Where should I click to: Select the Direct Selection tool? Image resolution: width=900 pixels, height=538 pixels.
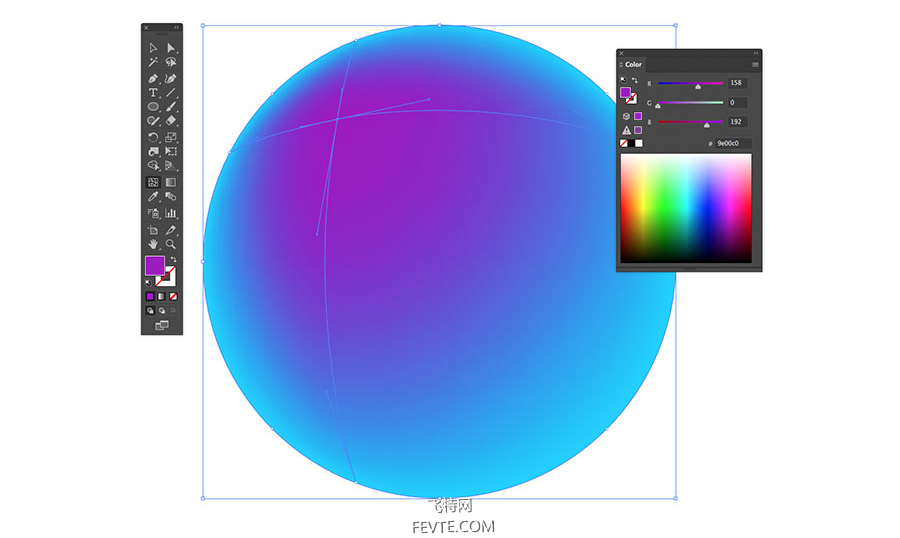point(170,48)
